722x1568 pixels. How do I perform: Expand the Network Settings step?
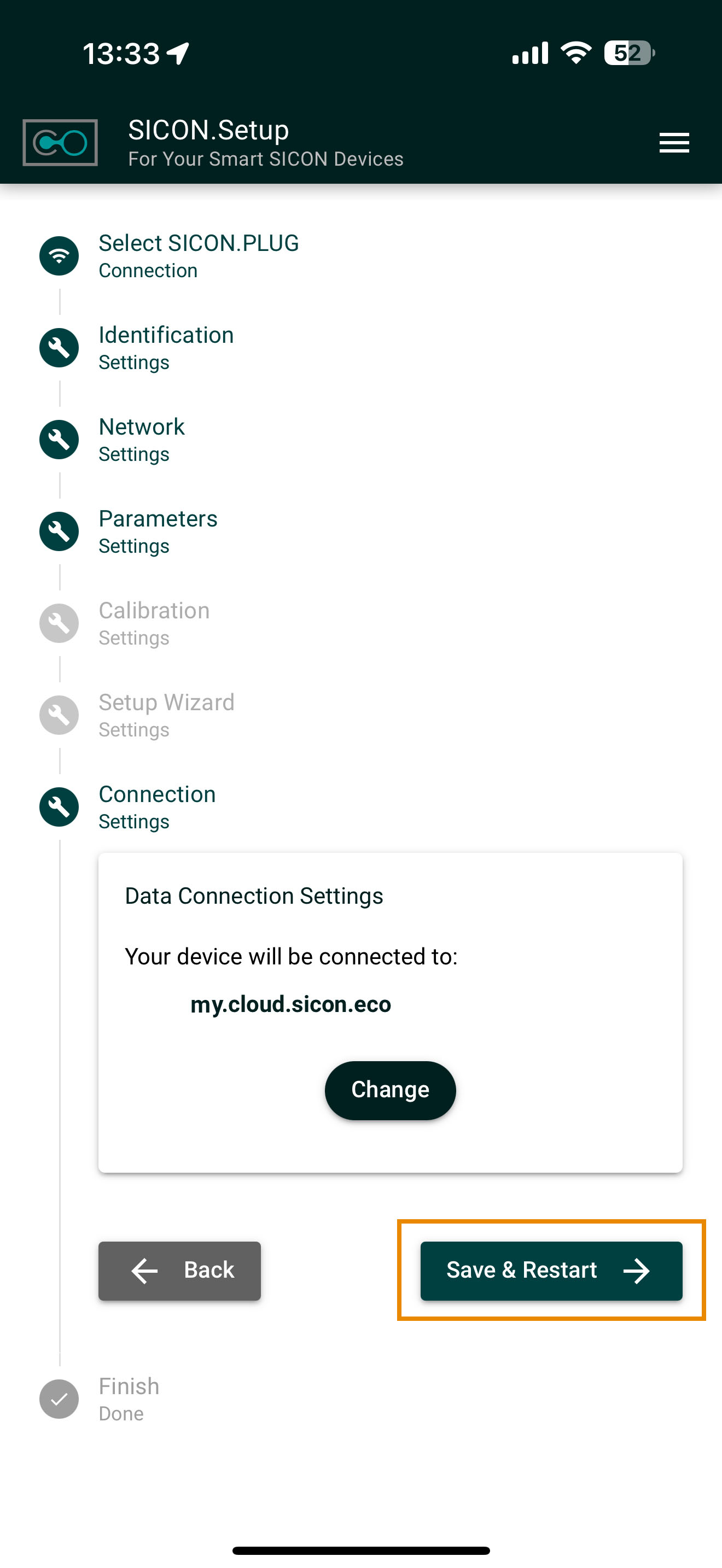(x=141, y=440)
